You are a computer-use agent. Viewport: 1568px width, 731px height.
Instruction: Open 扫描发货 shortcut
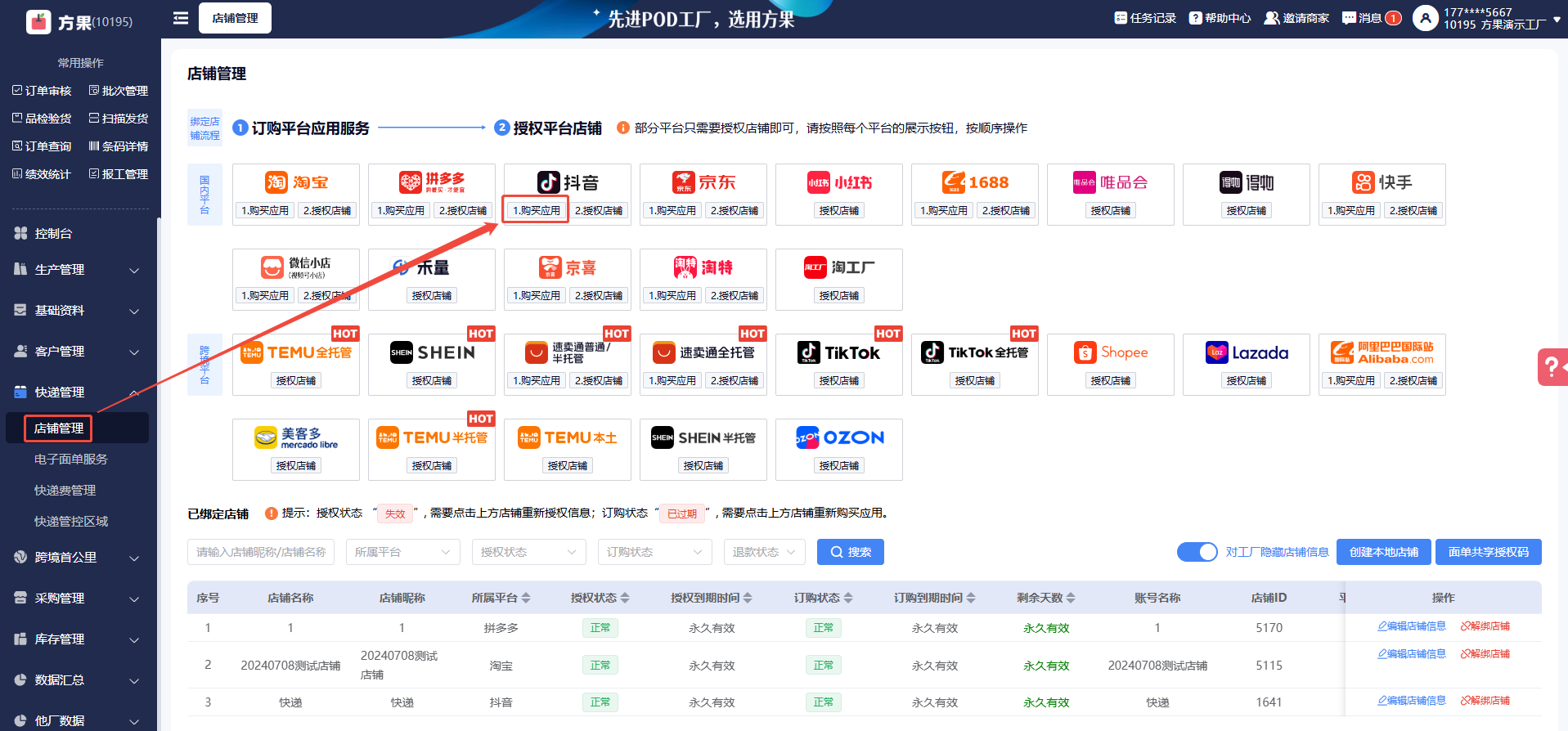click(x=119, y=119)
